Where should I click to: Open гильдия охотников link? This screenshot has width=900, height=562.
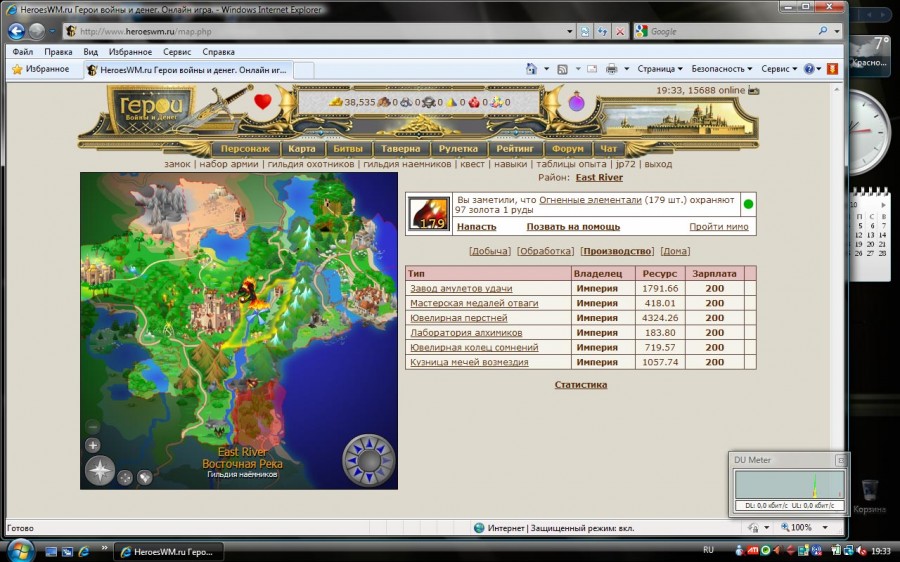click(311, 164)
